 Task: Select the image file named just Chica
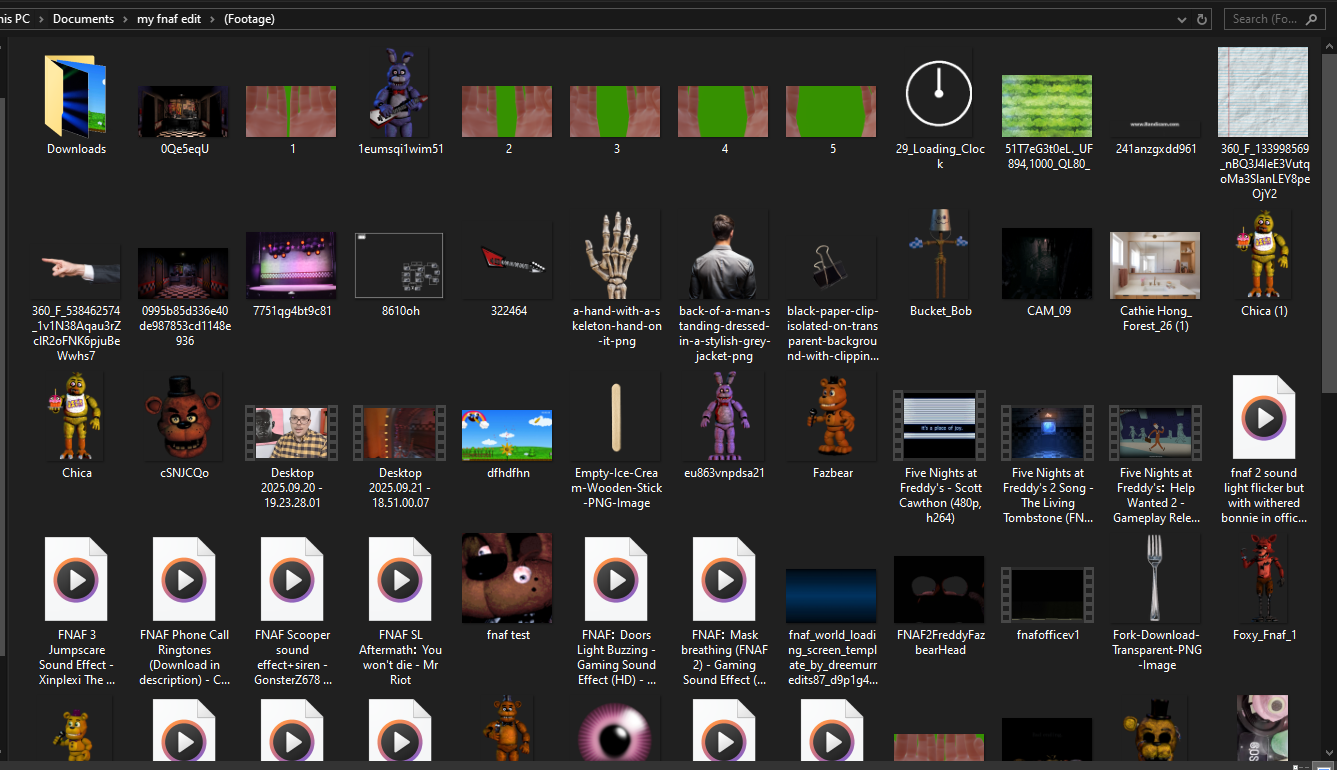click(x=76, y=417)
